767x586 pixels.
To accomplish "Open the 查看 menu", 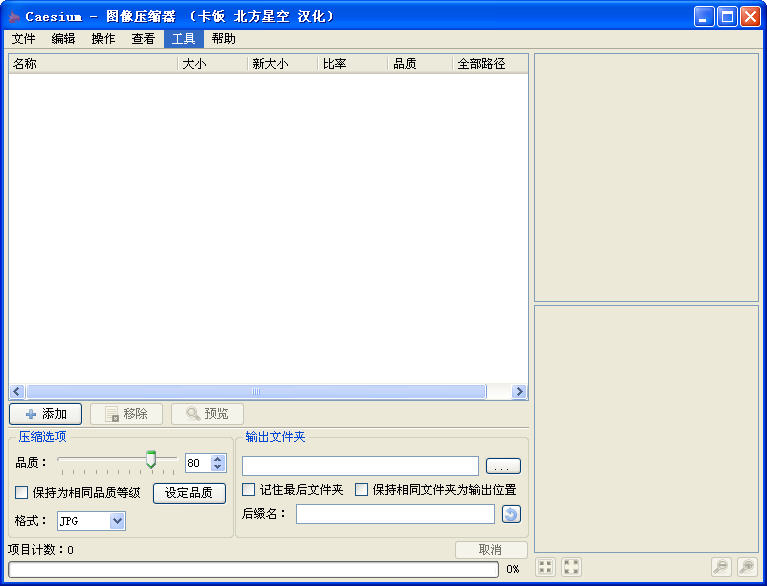I will point(143,39).
